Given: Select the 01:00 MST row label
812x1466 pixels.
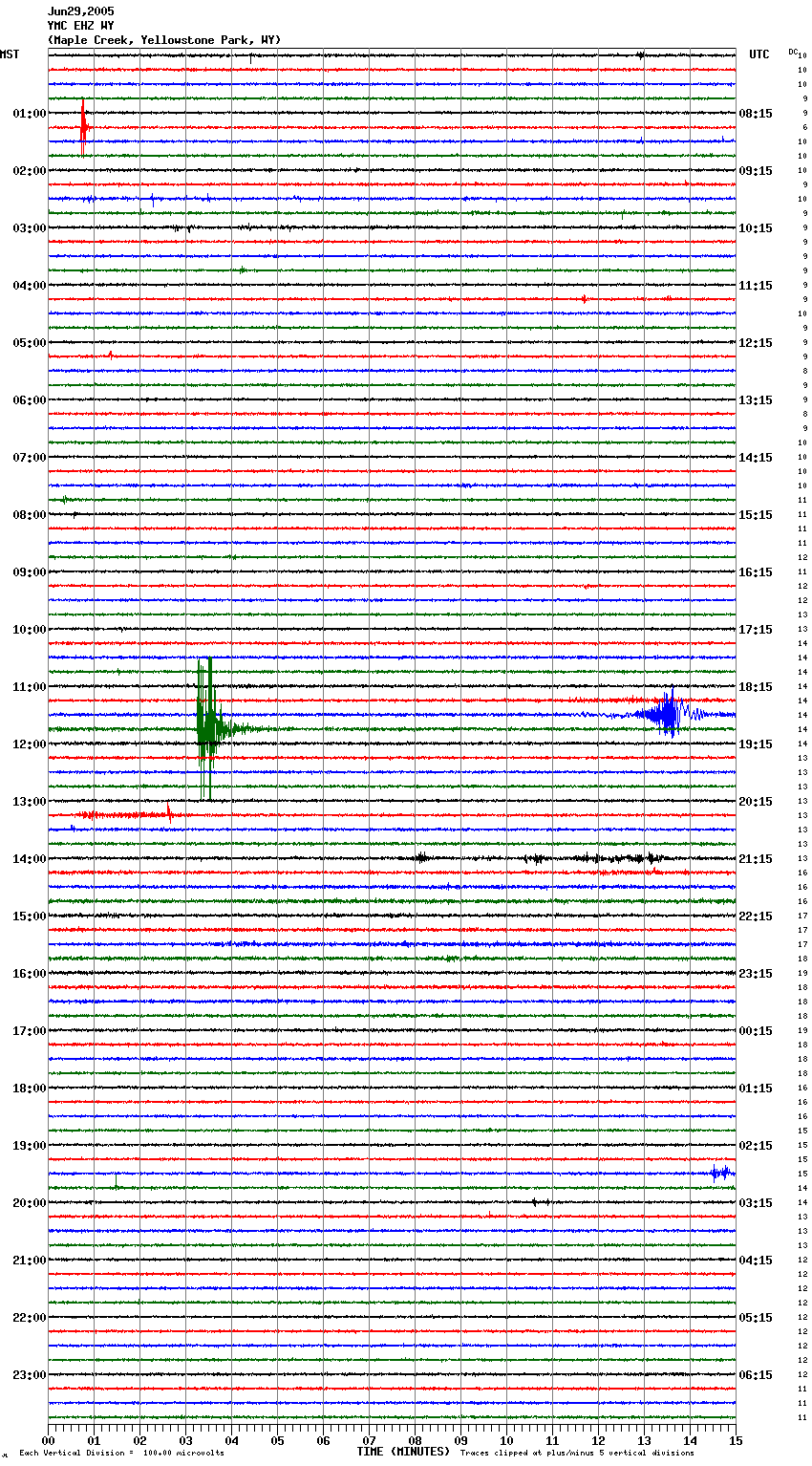Looking at the screenshot, I should [x=30, y=114].
